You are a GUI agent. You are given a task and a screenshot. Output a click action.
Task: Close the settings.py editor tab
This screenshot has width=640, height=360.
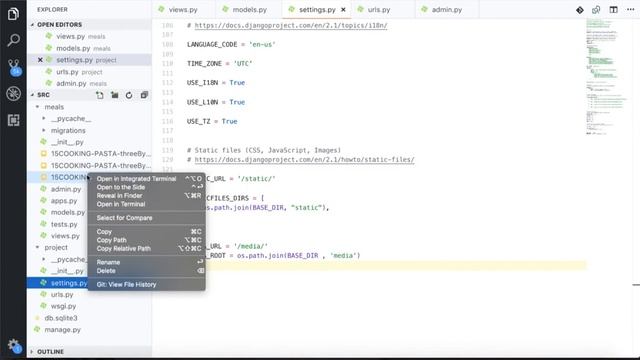[343, 10]
